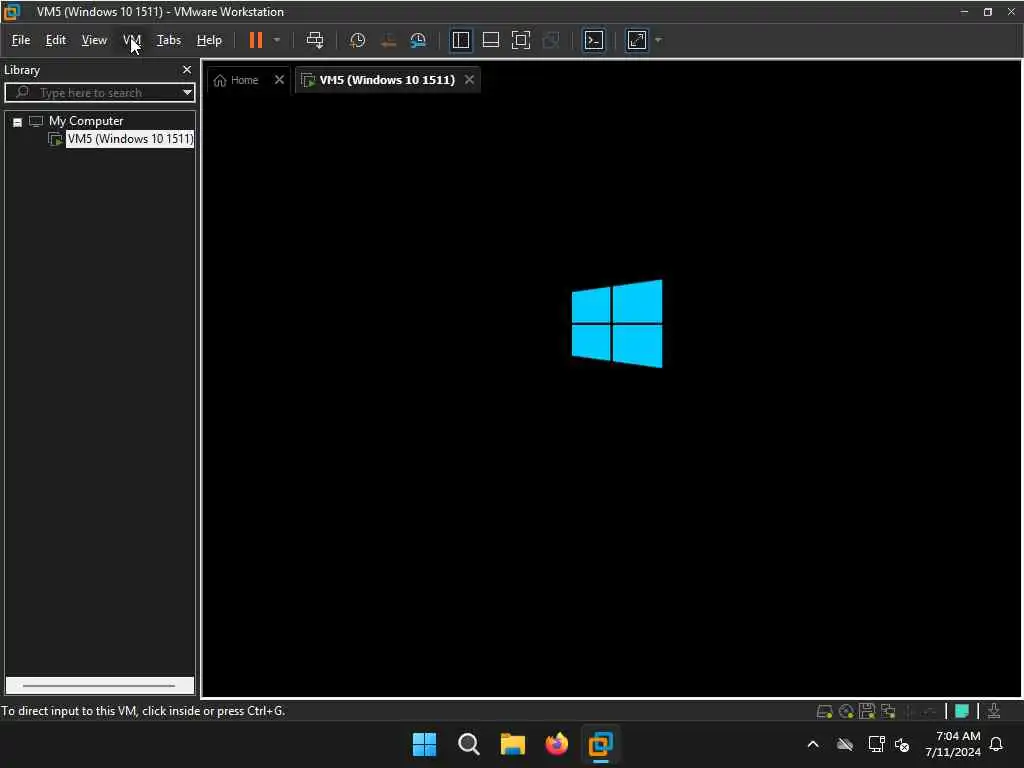Close the VM5 (Windows 10 1511) tab

pos(470,80)
